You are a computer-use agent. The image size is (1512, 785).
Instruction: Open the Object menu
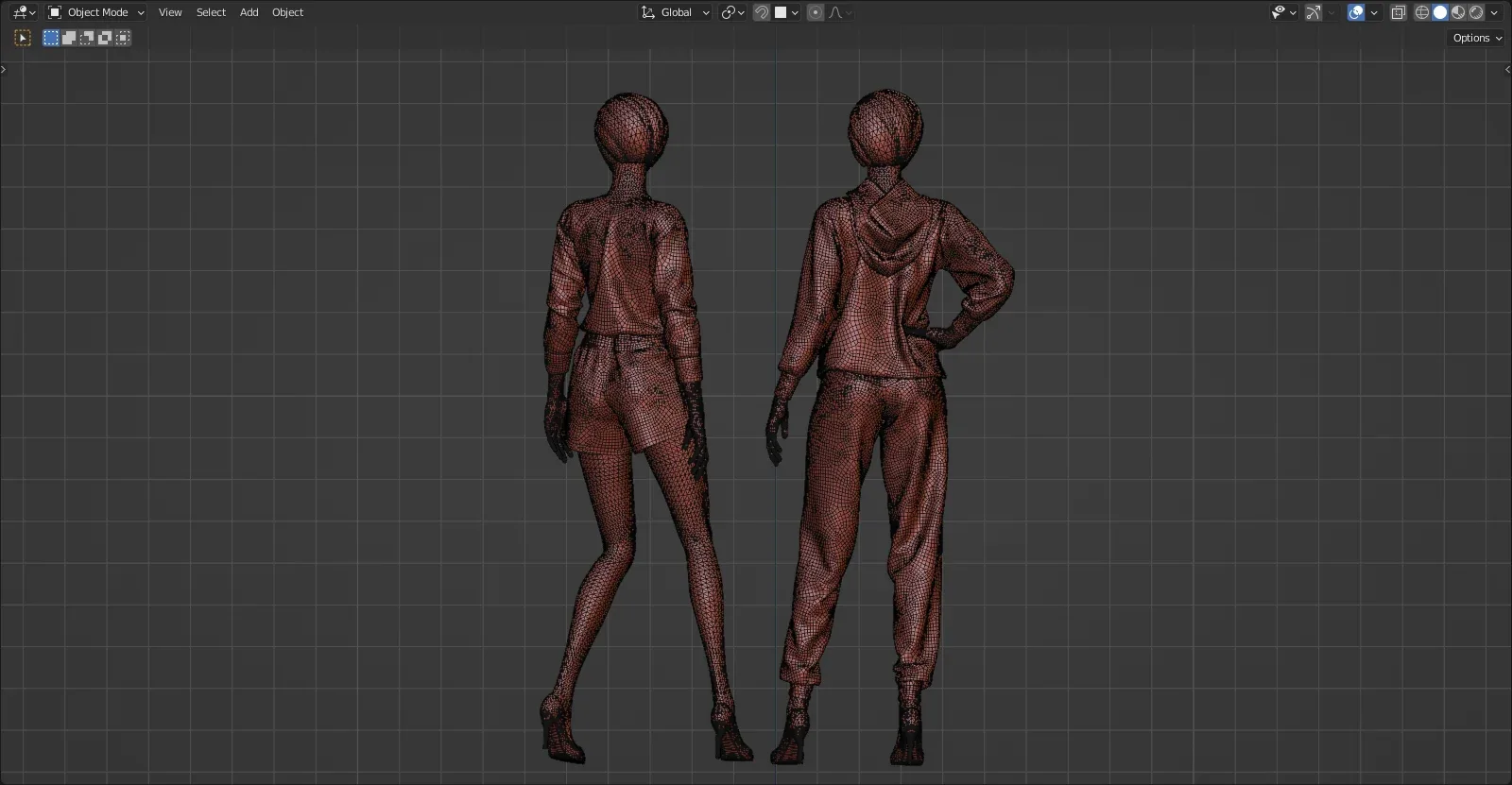click(287, 12)
